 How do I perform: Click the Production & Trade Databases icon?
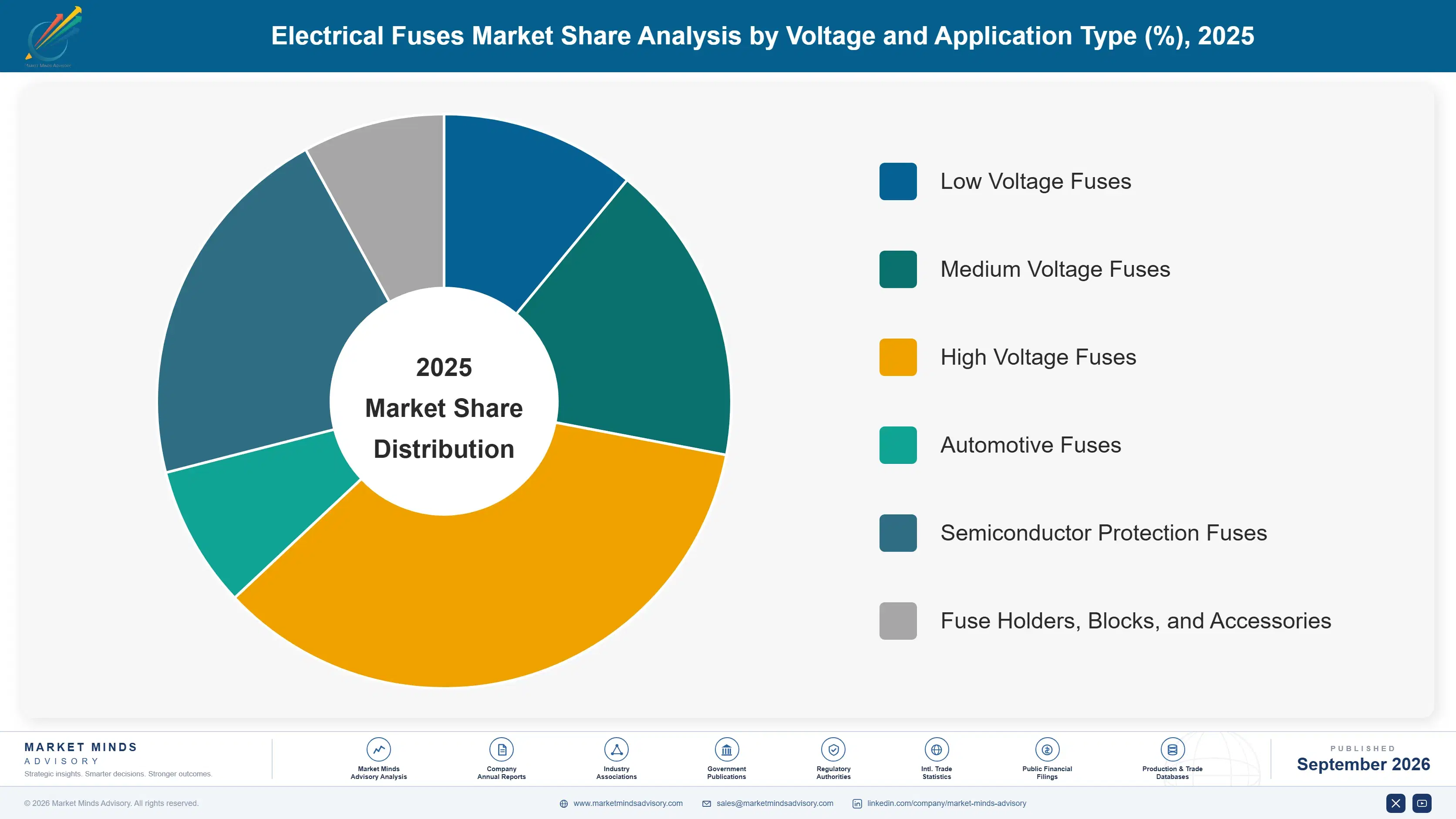point(1172,749)
